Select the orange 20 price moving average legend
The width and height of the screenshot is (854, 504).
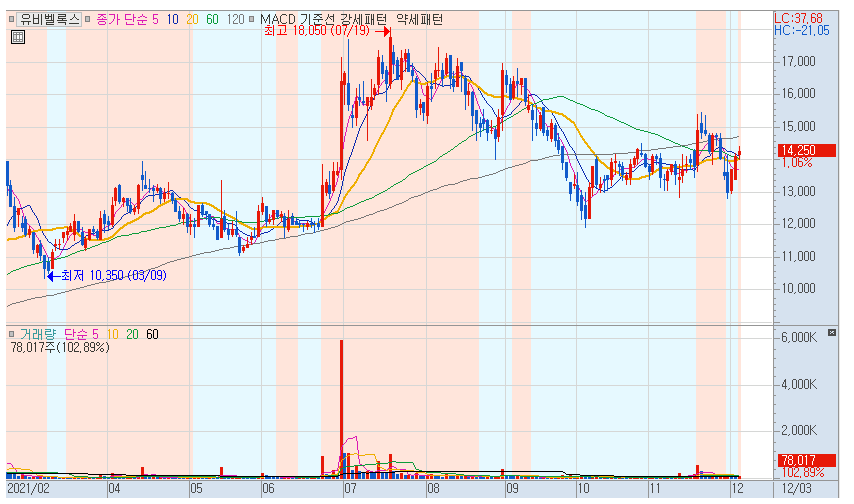point(192,20)
